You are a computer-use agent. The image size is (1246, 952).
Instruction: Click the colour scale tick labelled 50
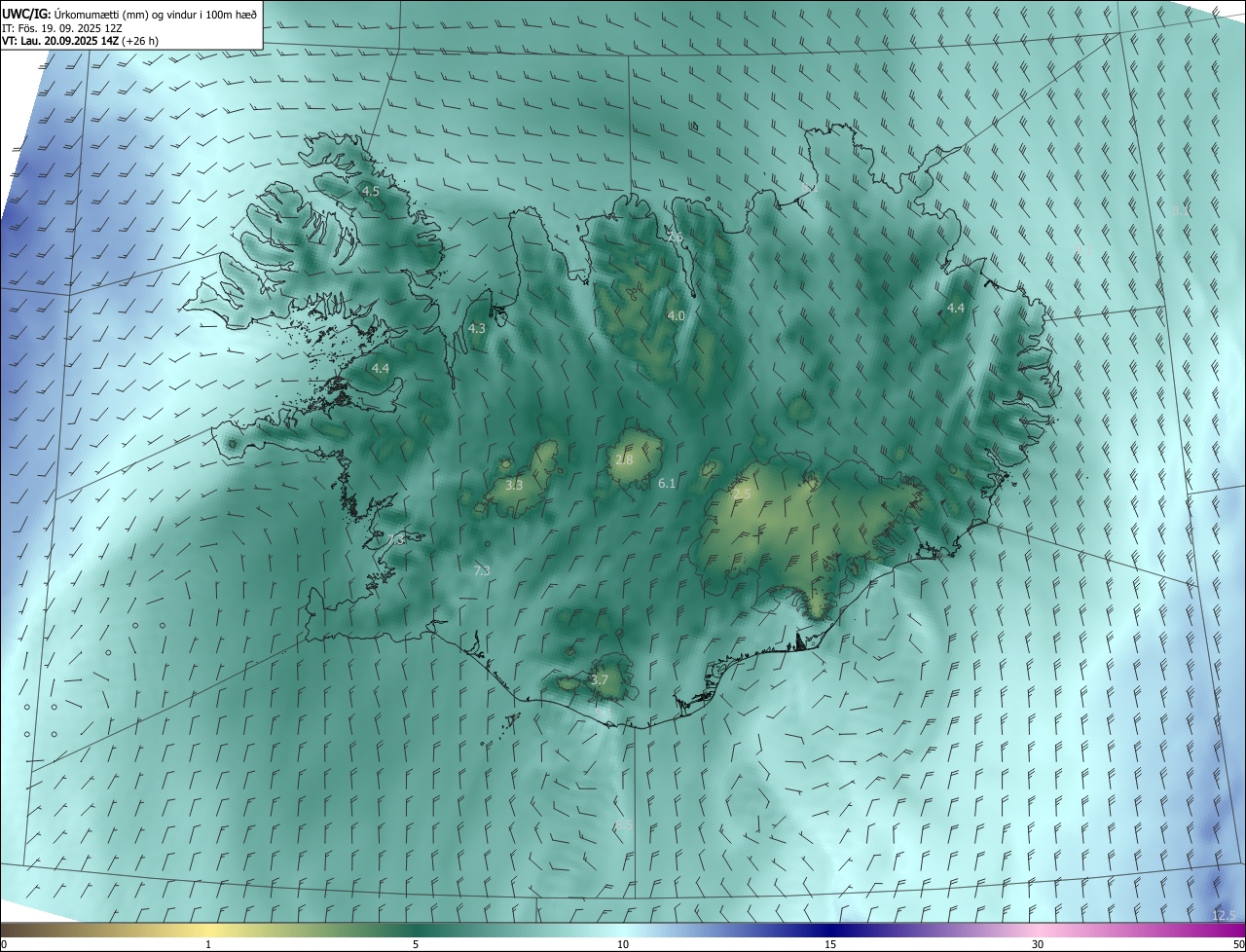click(x=1238, y=944)
